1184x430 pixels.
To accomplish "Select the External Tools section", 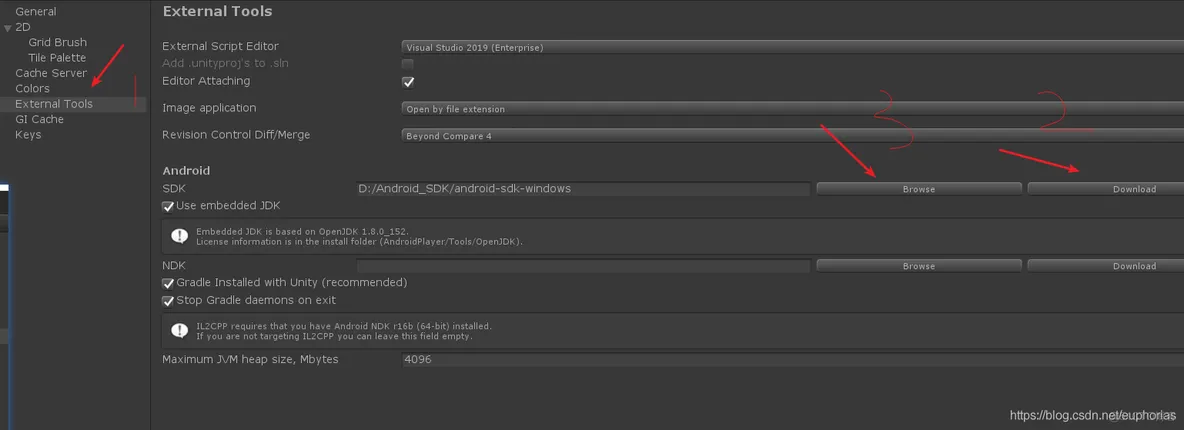I will point(54,104).
